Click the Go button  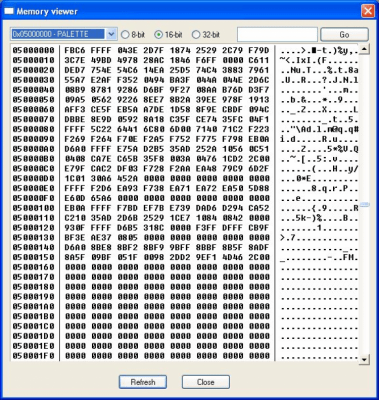click(x=344, y=34)
